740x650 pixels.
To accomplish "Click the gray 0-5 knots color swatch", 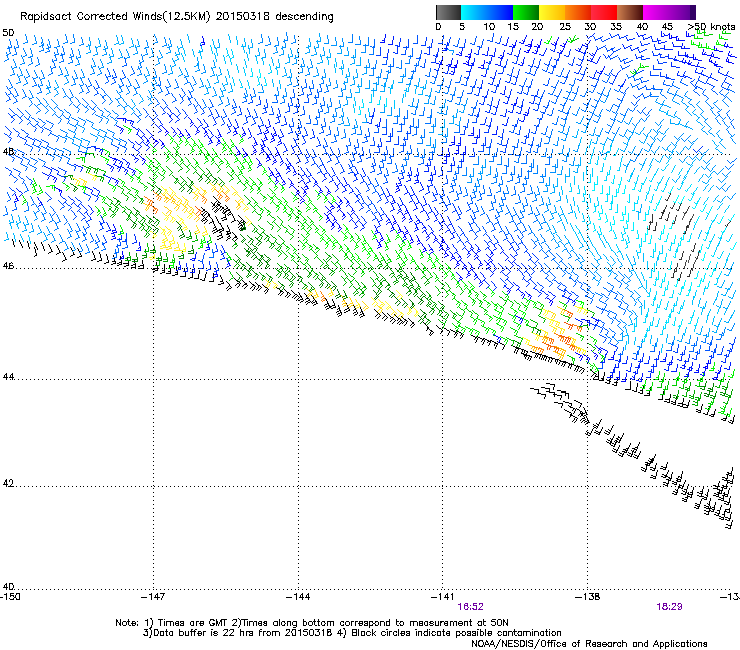I will point(448,12).
